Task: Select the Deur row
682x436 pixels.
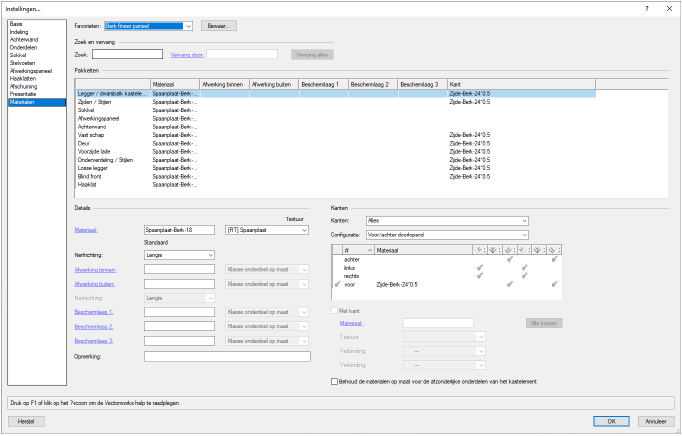Action: pyautogui.click(x=335, y=143)
